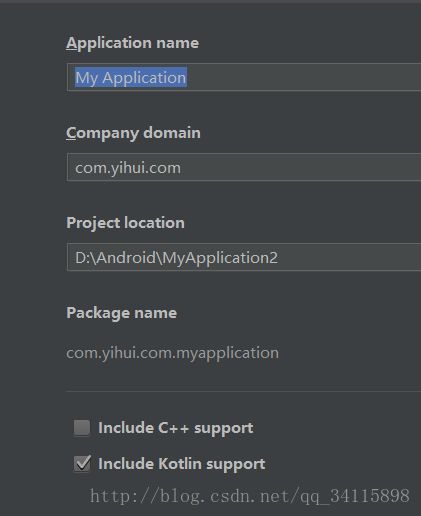Click 'myapplication' at end of package name

point(227,353)
